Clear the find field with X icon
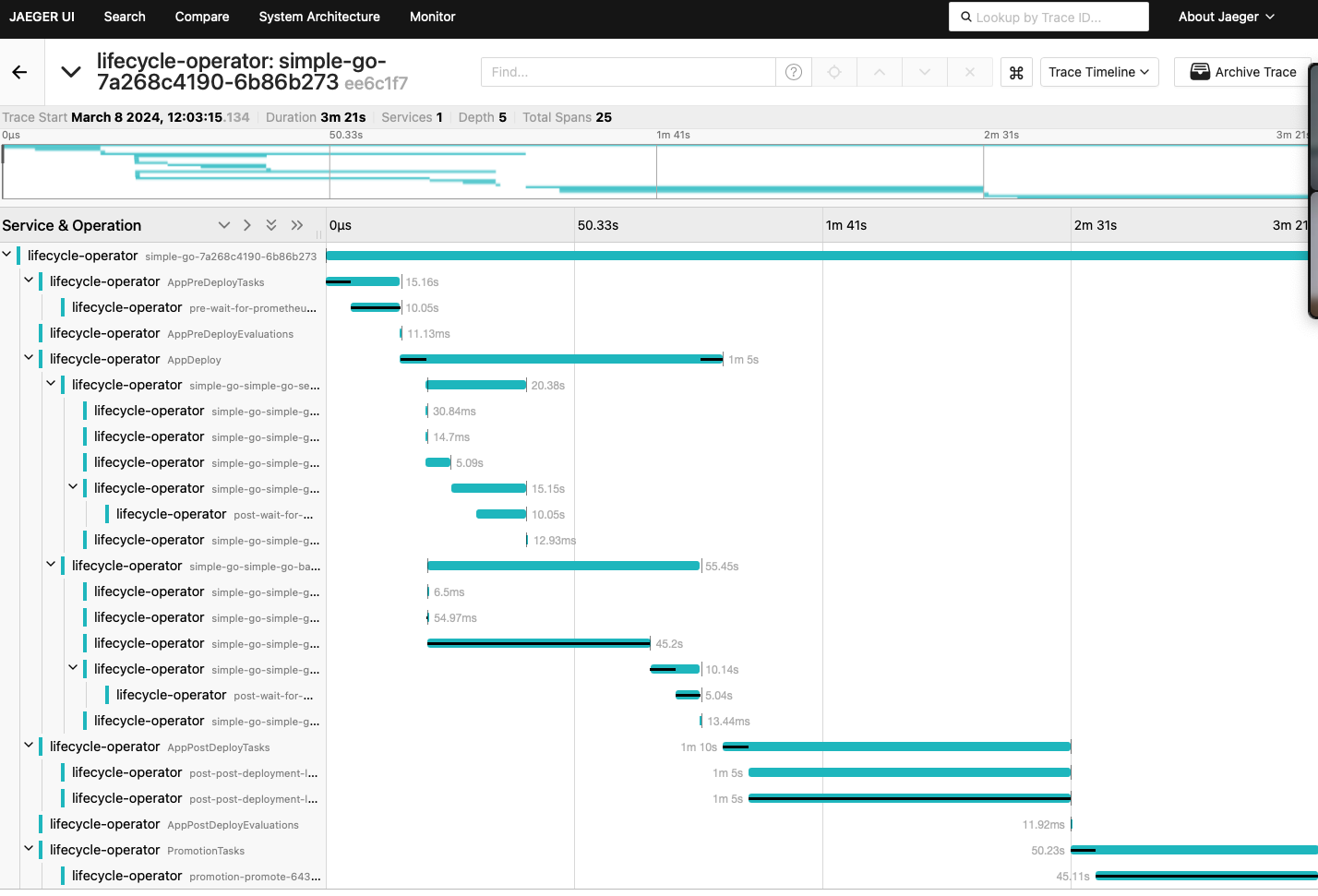 pos(970,72)
